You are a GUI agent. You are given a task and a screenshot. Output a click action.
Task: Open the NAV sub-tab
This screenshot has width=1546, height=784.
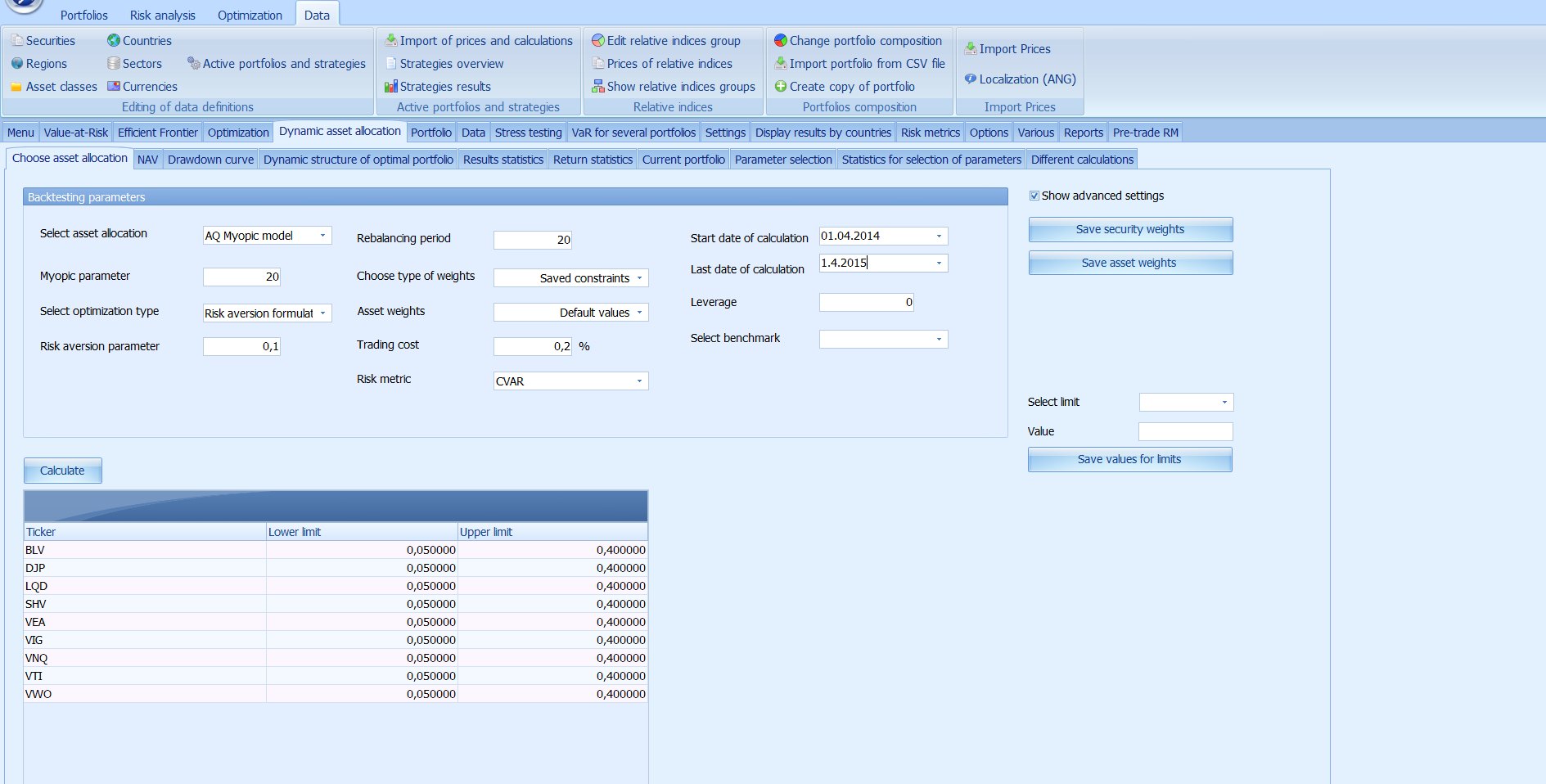click(147, 160)
